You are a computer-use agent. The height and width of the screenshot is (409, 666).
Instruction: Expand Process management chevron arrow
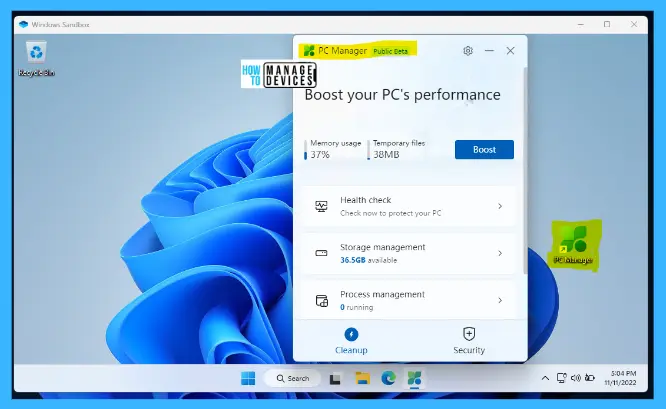pos(500,300)
